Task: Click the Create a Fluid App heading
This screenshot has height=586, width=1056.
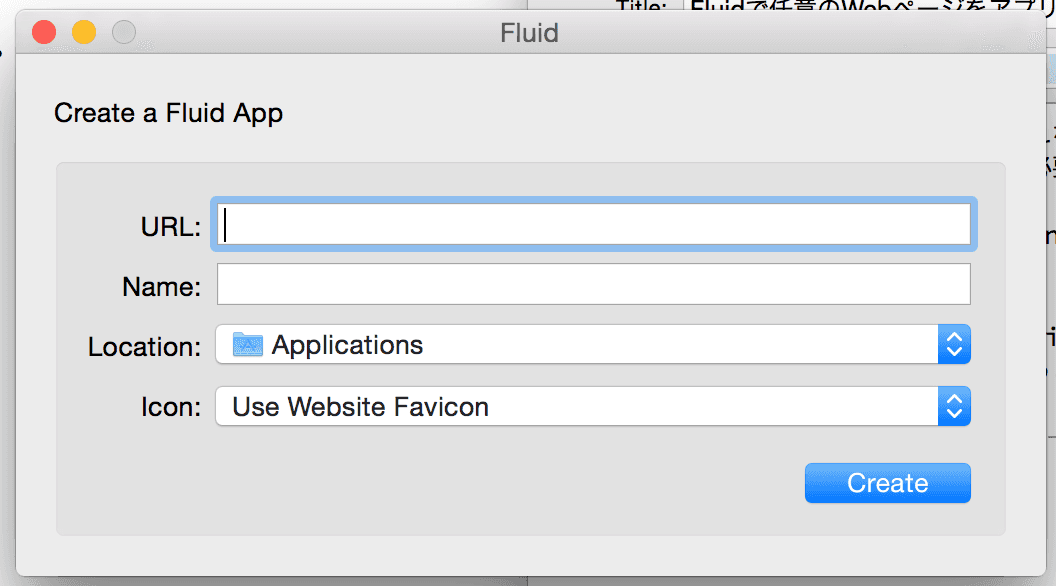Action: [x=168, y=113]
